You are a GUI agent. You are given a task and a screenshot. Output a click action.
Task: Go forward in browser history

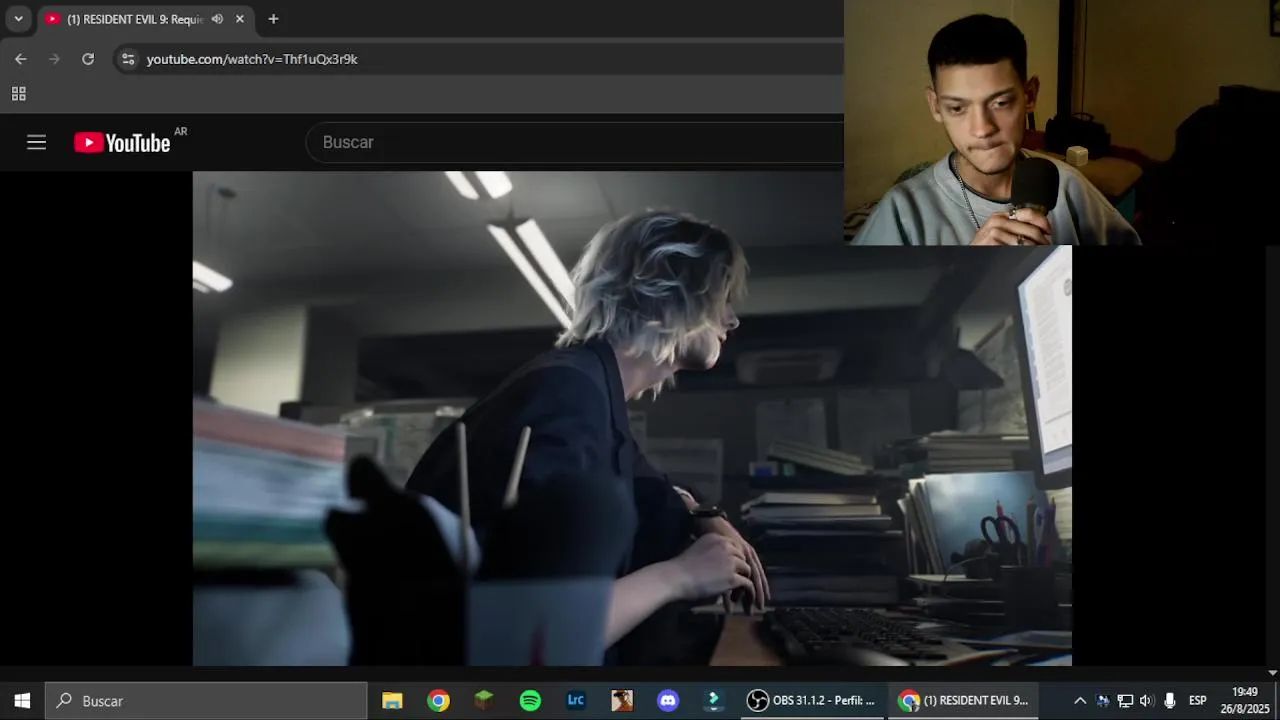[x=54, y=59]
